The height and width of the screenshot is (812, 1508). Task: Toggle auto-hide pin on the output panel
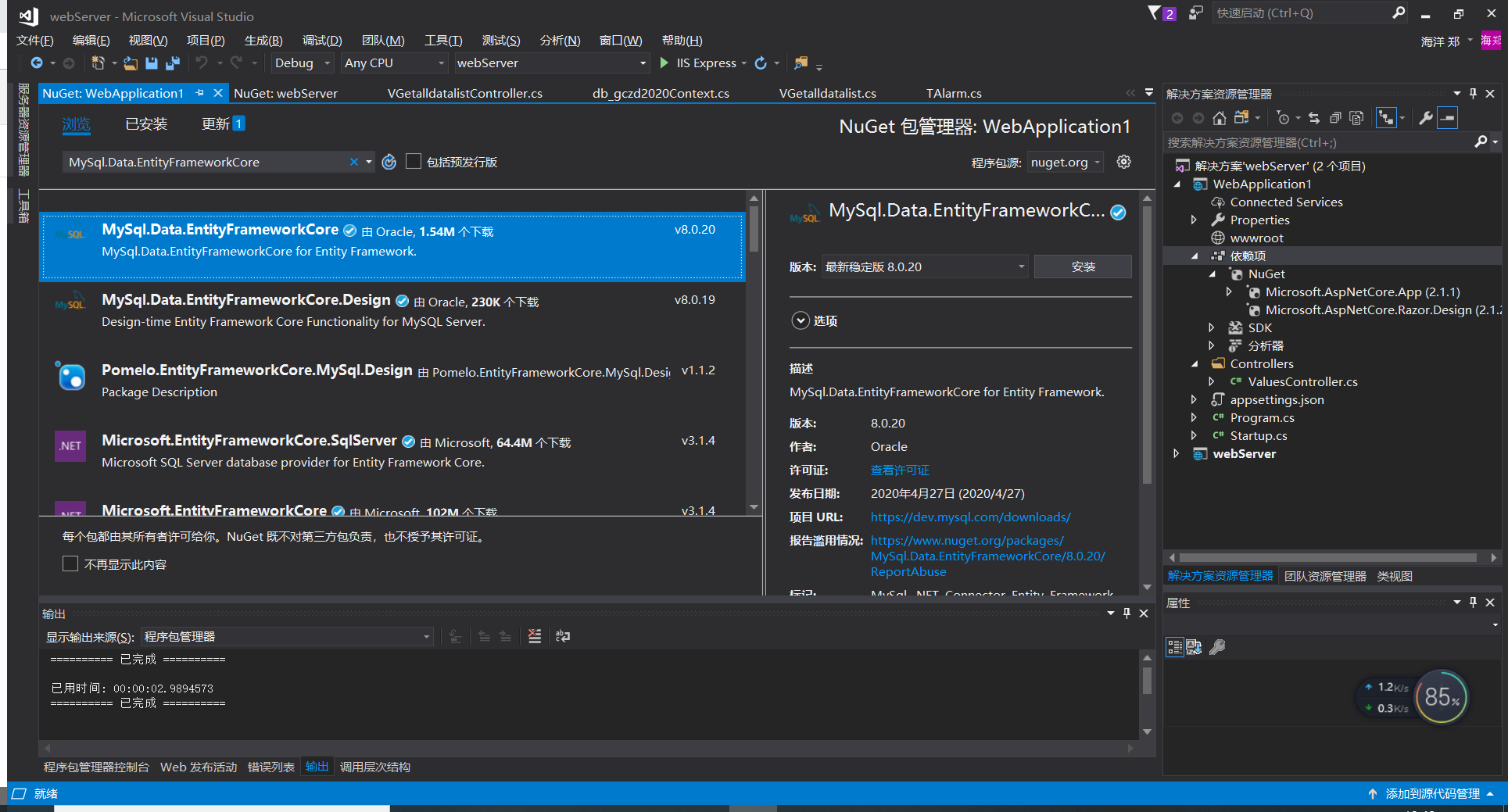point(1127,613)
